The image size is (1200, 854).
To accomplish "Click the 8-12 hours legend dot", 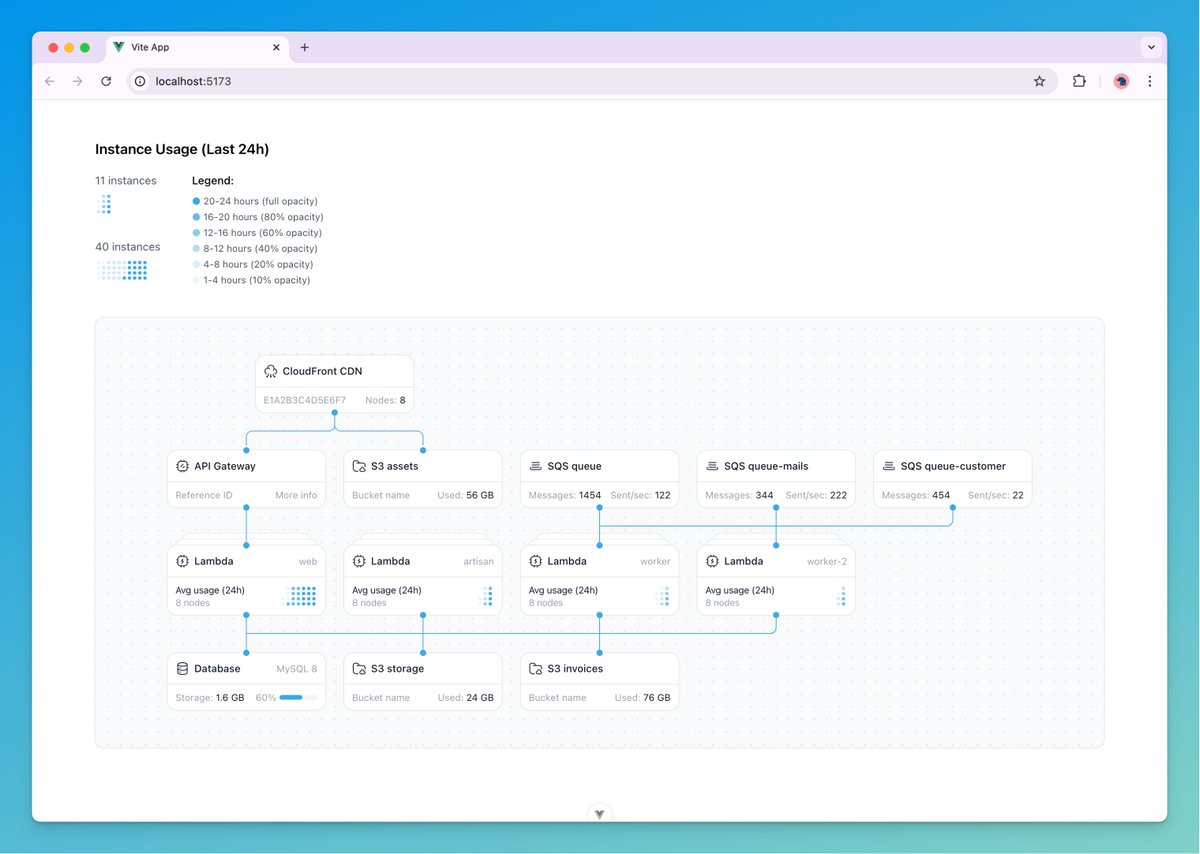I will click(196, 248).
